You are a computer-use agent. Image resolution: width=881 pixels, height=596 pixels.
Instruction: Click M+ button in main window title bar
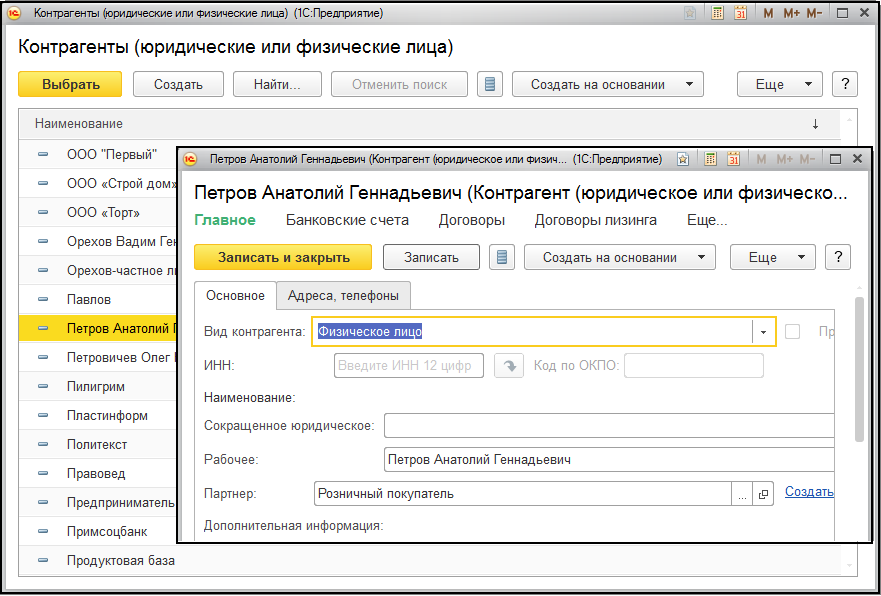click(x=791, y=13)
